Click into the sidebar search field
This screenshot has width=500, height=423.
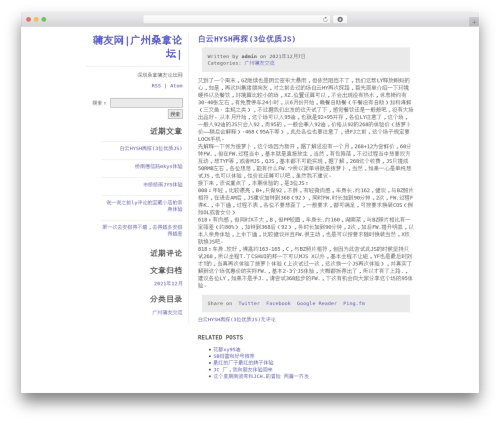coord(146,103)
